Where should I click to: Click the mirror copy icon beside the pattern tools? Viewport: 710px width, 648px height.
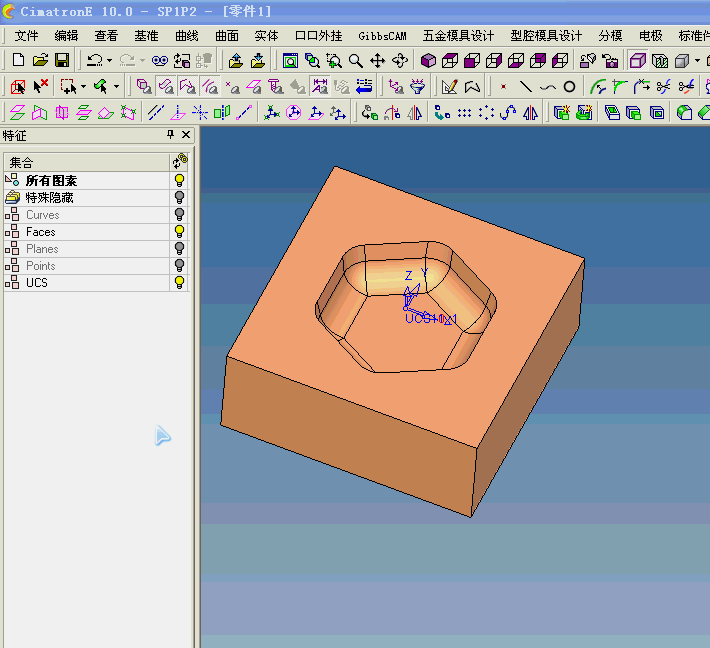coord(531,113)
